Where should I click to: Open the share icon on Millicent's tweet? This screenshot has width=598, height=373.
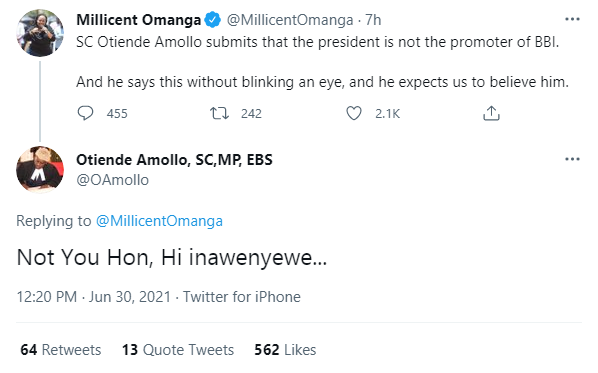491,113
